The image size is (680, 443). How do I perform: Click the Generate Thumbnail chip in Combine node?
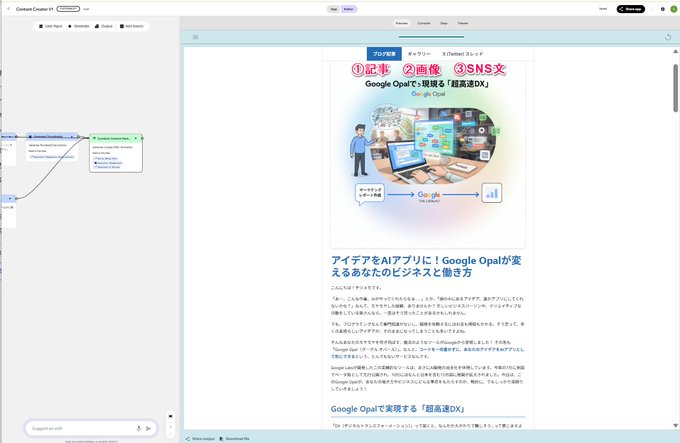[x=108, y=163]
